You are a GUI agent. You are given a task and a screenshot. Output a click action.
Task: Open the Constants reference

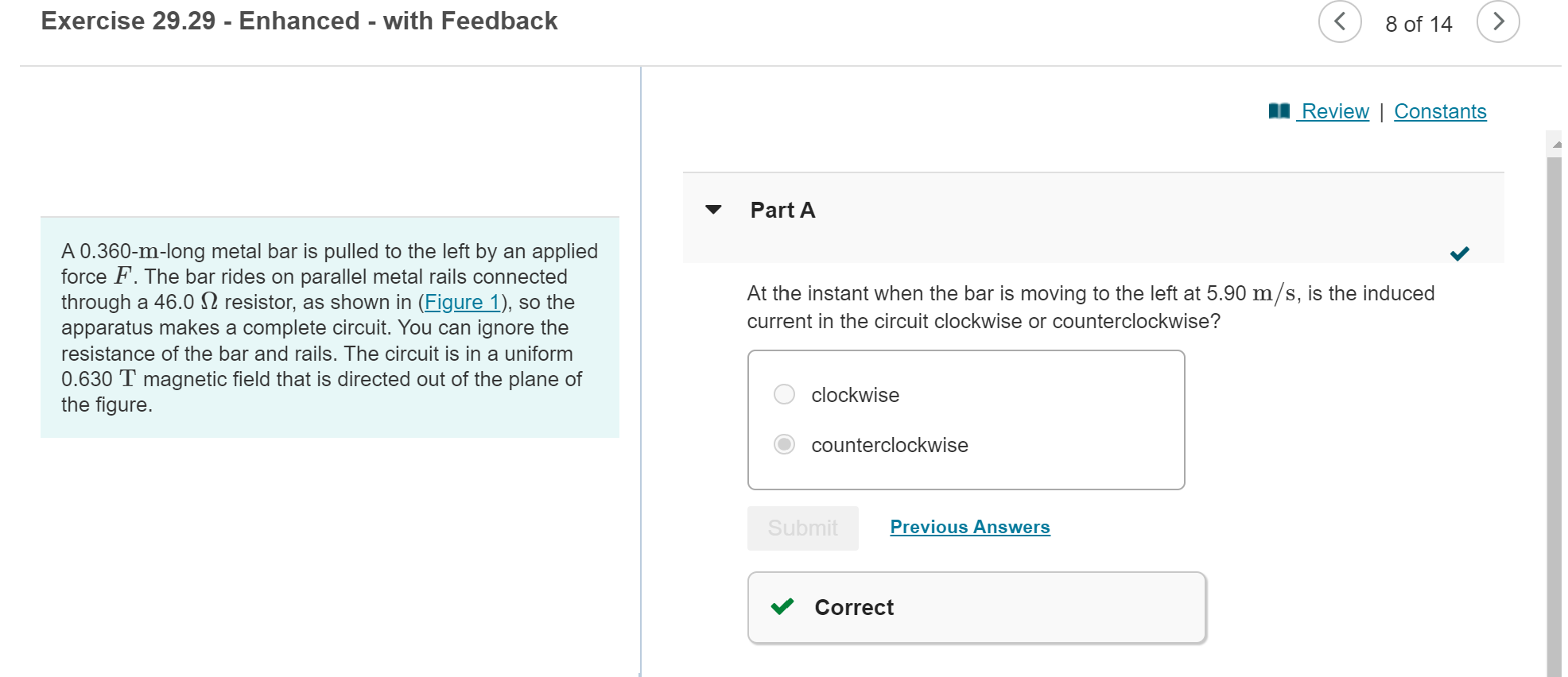(x=1439, y=111)
